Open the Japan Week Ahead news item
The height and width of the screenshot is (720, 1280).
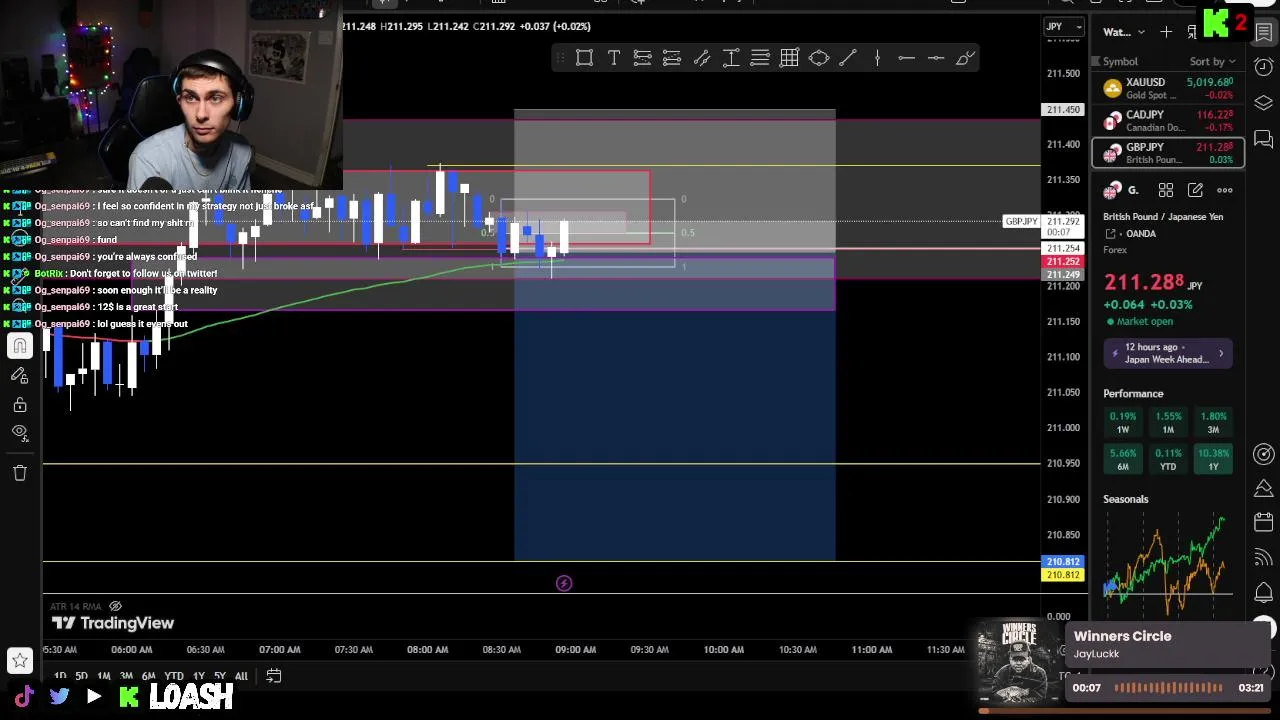[x=1168, y=354]
